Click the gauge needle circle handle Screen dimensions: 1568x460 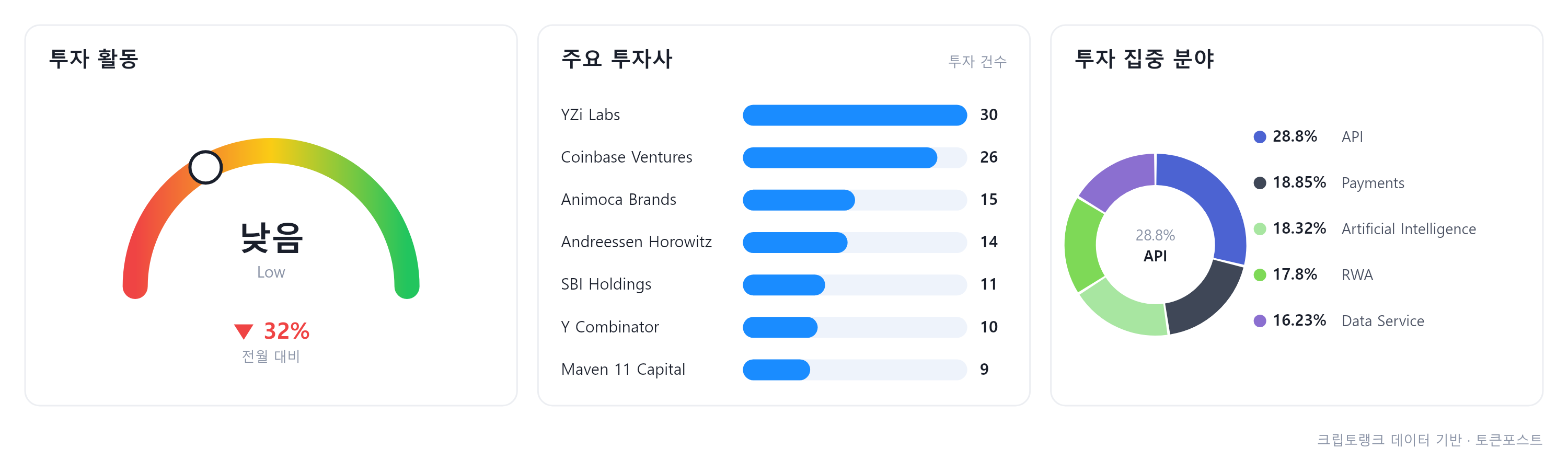click(x=206, y=167)
